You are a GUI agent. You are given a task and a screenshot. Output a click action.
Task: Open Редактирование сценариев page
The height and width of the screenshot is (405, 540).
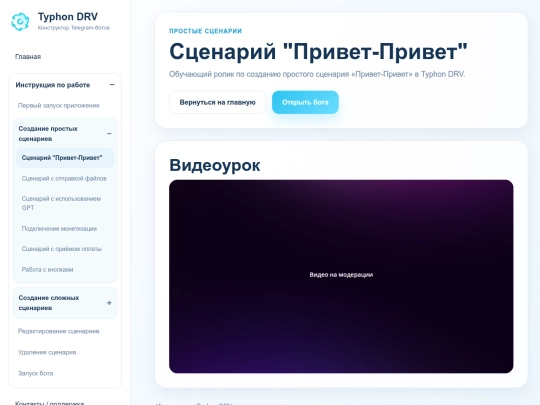pos(59,331)
